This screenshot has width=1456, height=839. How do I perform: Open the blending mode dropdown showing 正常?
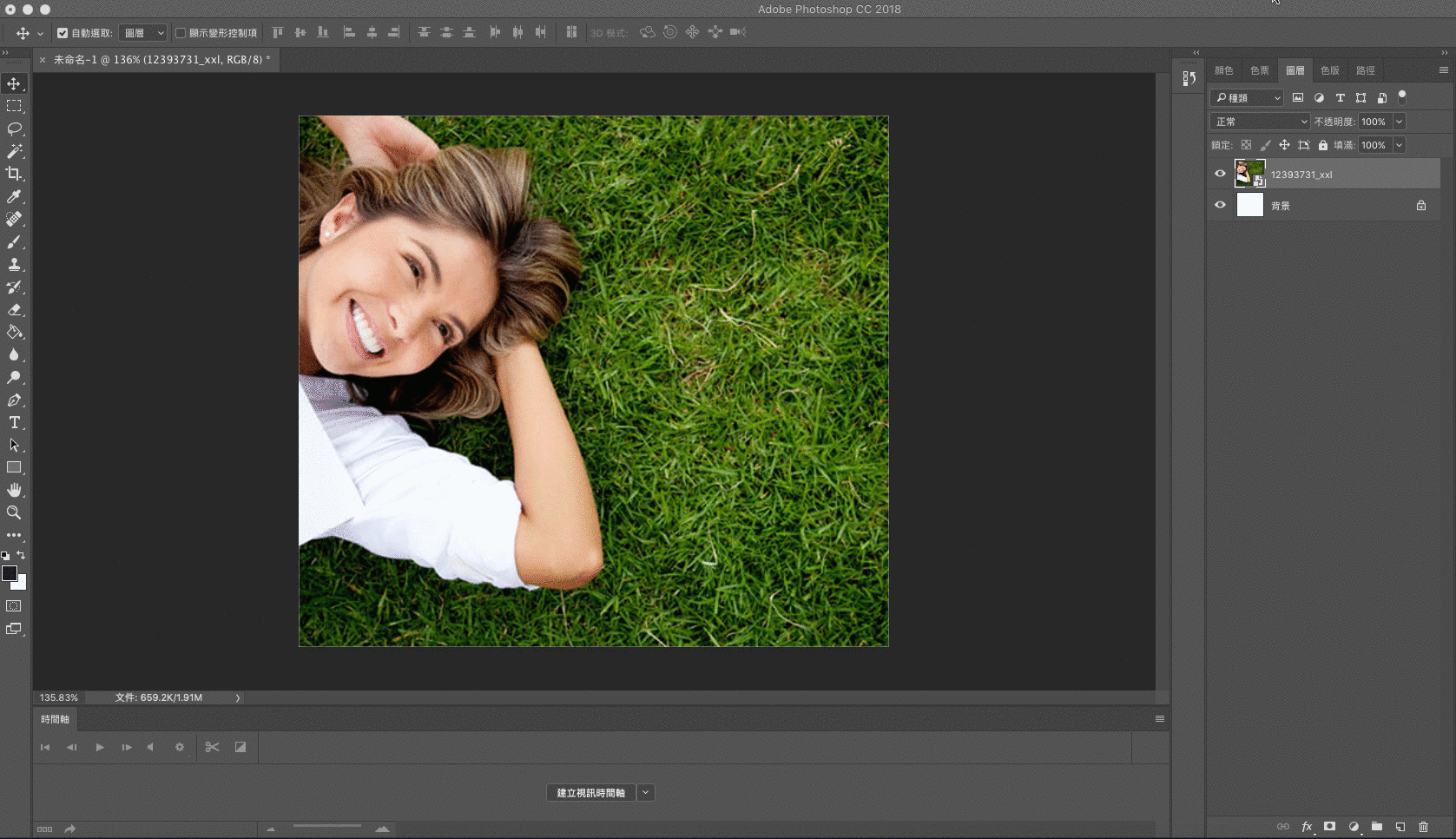[x=1259, y=122]
